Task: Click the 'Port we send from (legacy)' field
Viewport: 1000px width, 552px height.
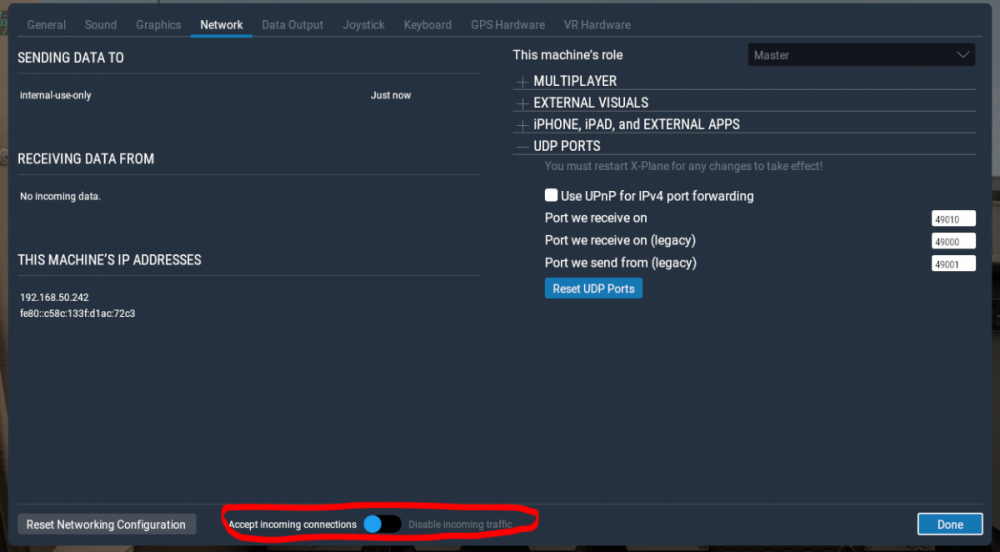Action: point(953,264)
